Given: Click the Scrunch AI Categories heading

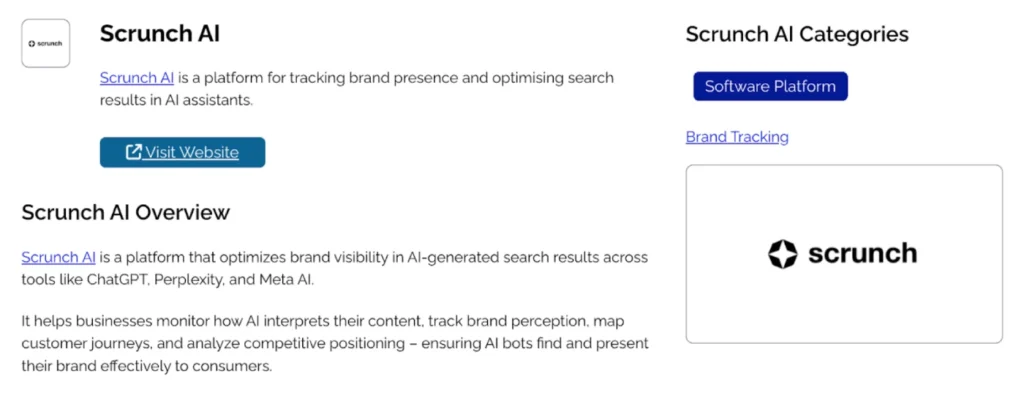Looking at the screenshot, I should [x=797, y=34].
